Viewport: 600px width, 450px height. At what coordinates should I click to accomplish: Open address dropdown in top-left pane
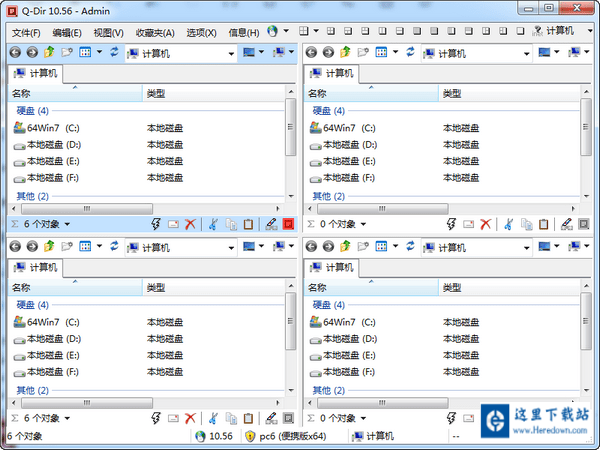coord(231,54)
